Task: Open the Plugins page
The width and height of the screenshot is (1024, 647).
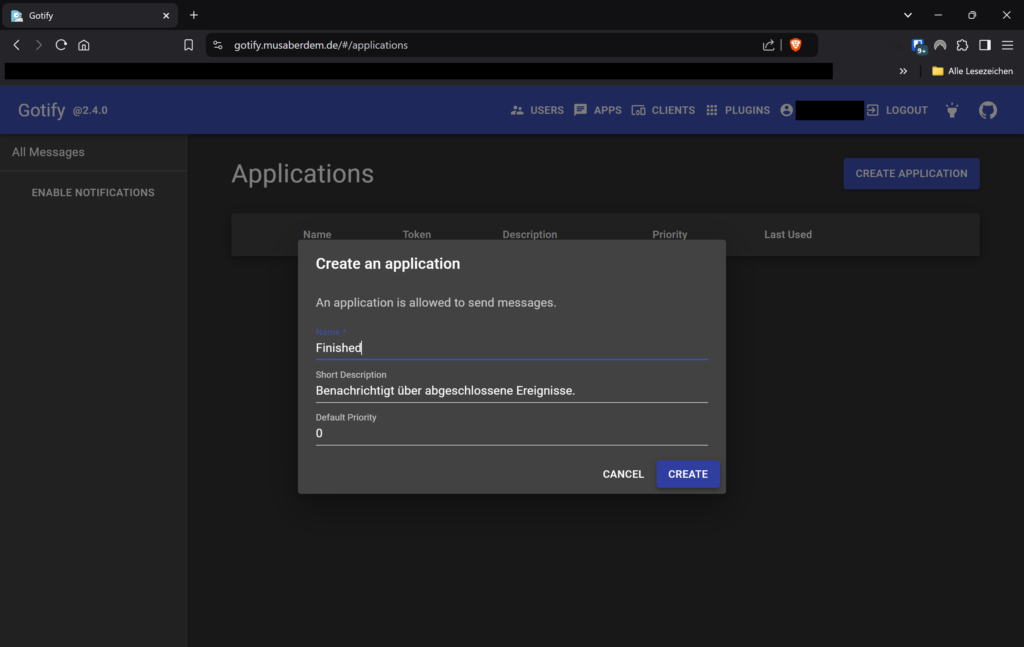Action: click(737, 110)
